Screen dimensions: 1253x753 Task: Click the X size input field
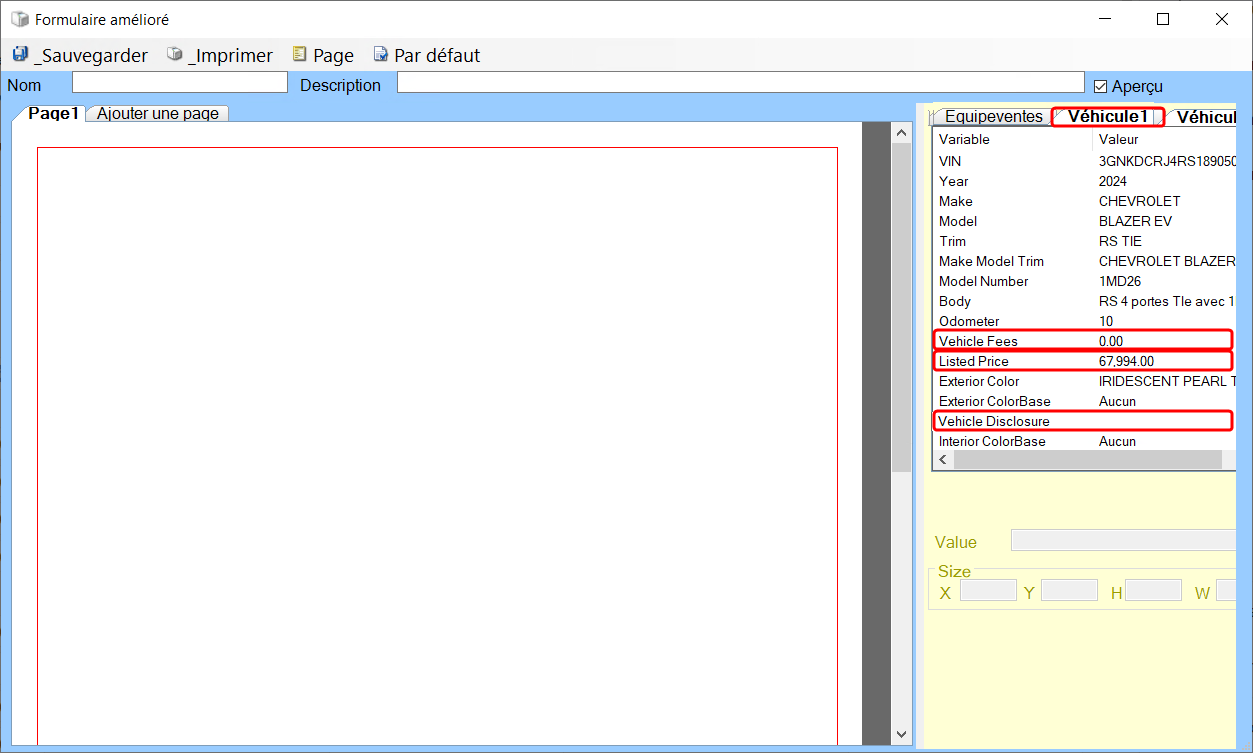[x=988, y=591]
